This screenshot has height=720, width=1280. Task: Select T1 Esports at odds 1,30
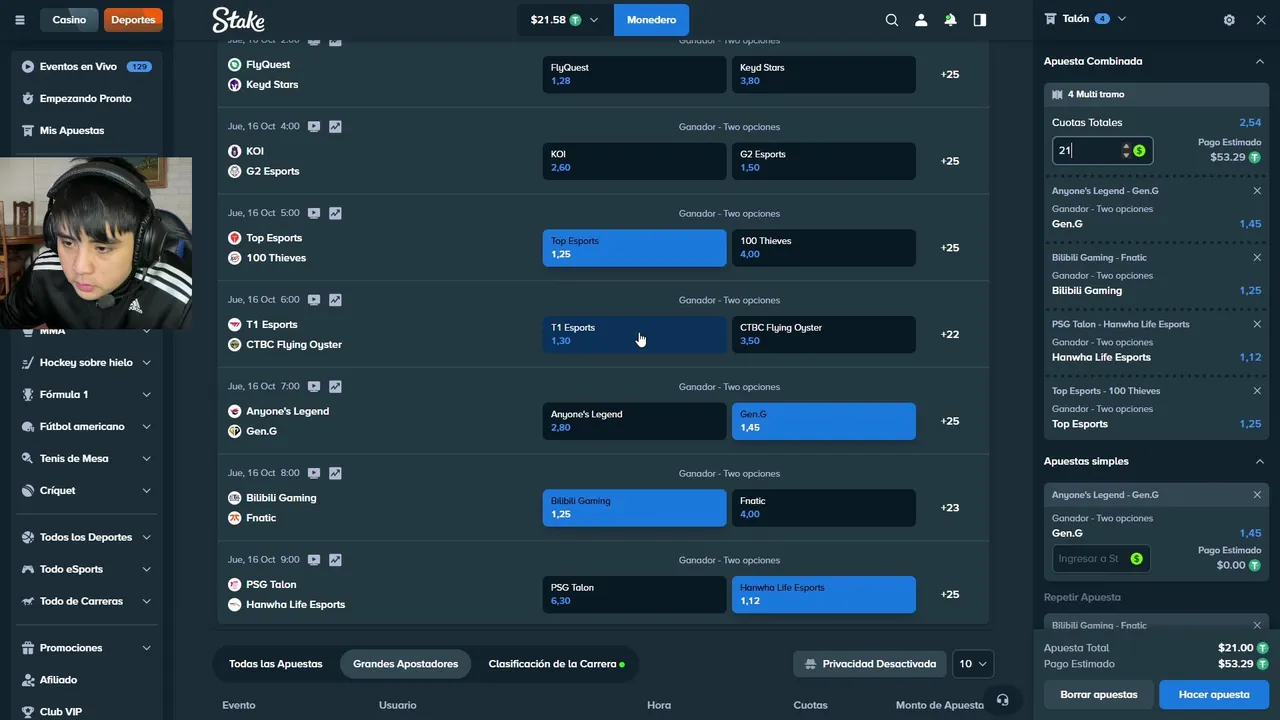634,334
